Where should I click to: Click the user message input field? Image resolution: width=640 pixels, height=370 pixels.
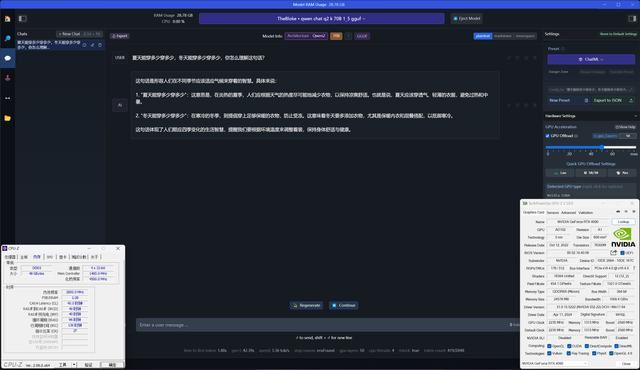tap(322, 325)
